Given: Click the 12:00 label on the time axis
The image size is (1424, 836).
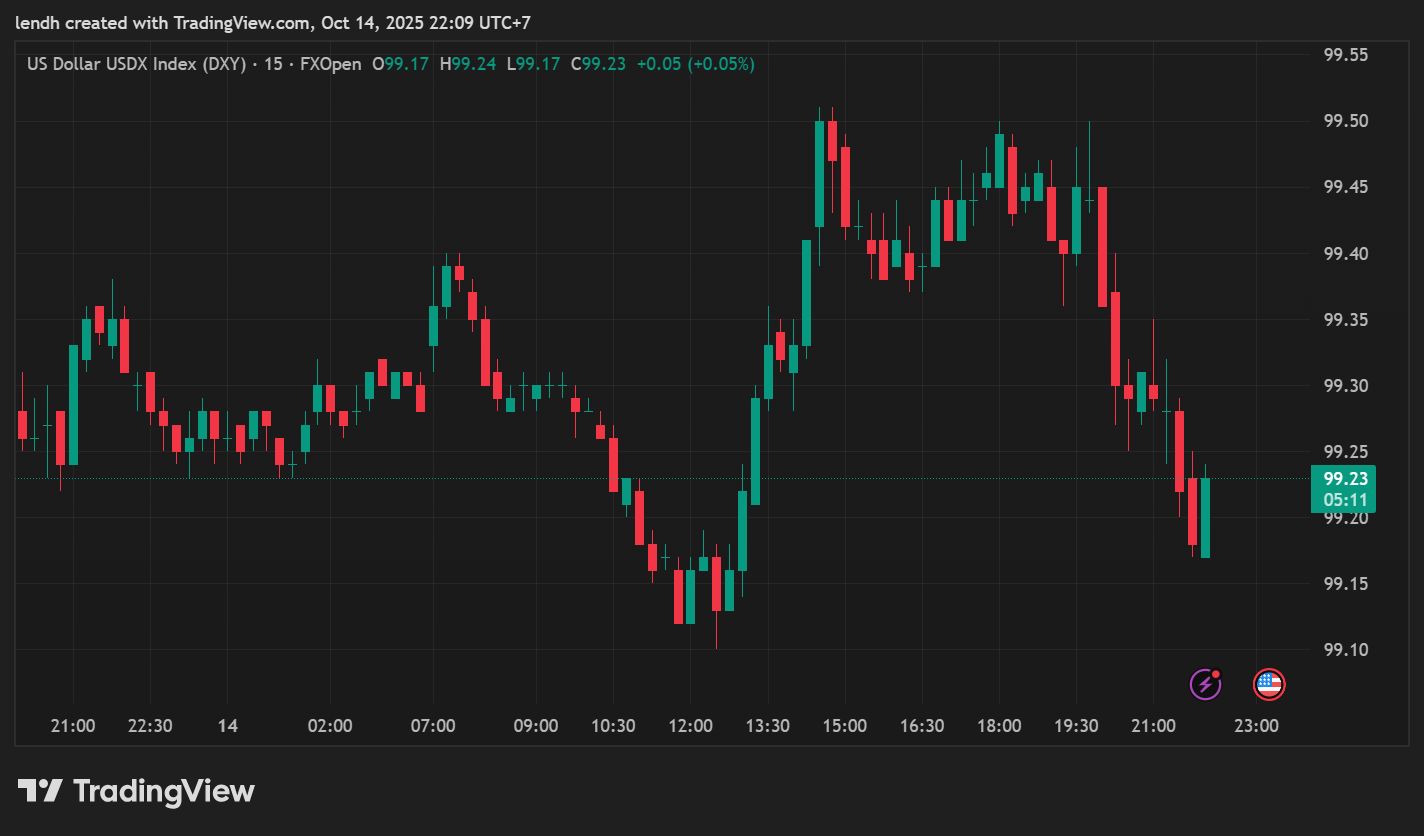Looking at the screenshot, I should point(690,726).
